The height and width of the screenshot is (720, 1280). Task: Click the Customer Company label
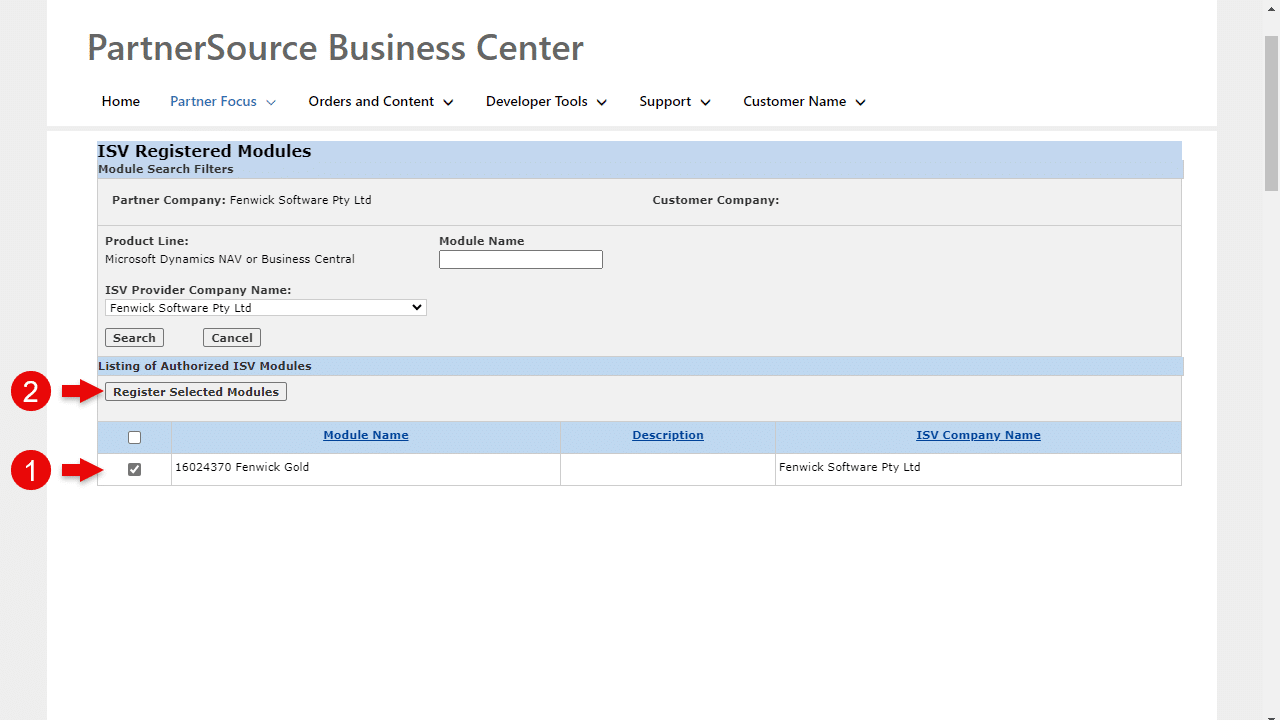pos(716,200)
